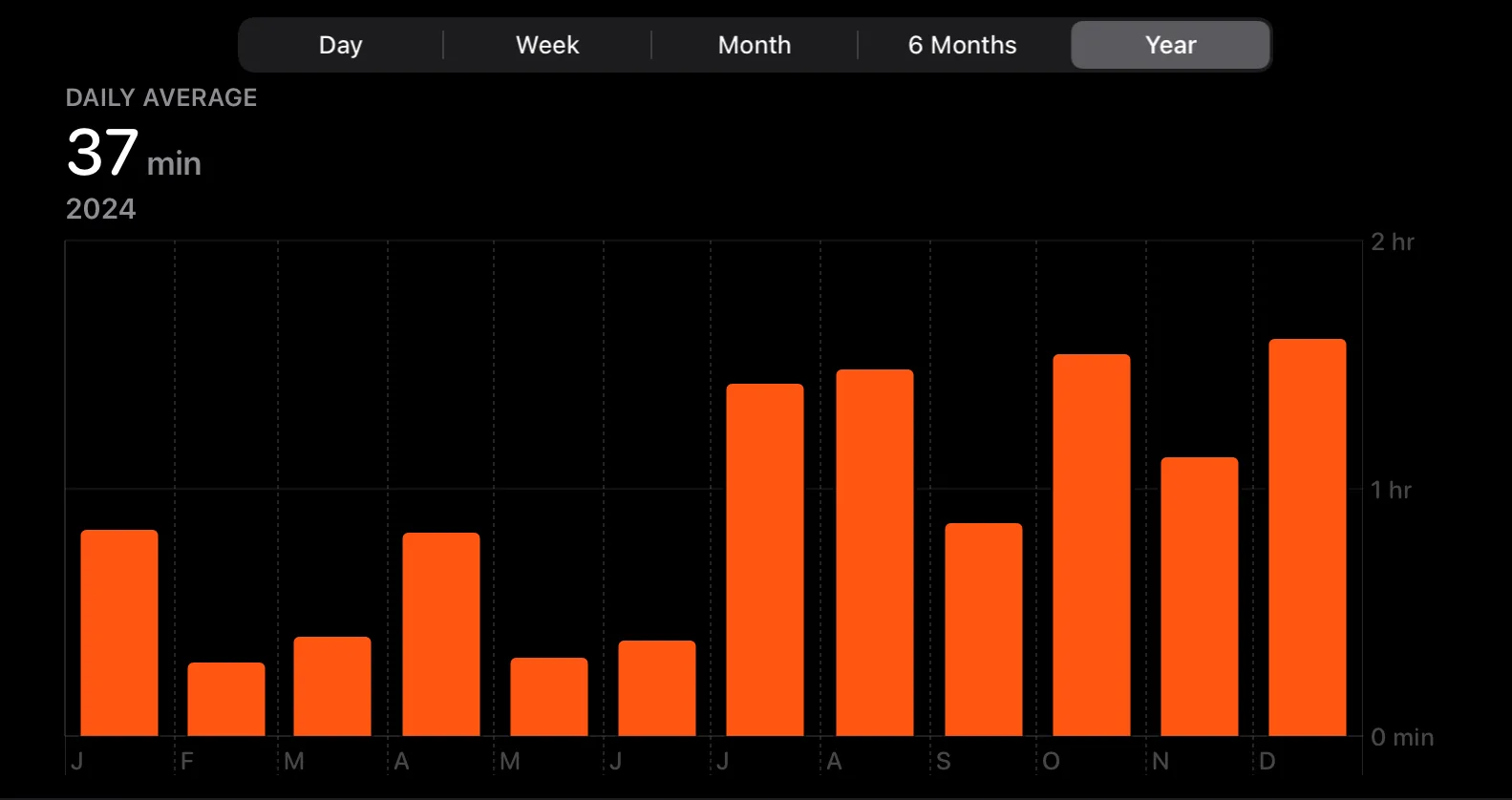Switch to the Day view tab
Screen dimensions: 1512x800
tap(341, 45)
